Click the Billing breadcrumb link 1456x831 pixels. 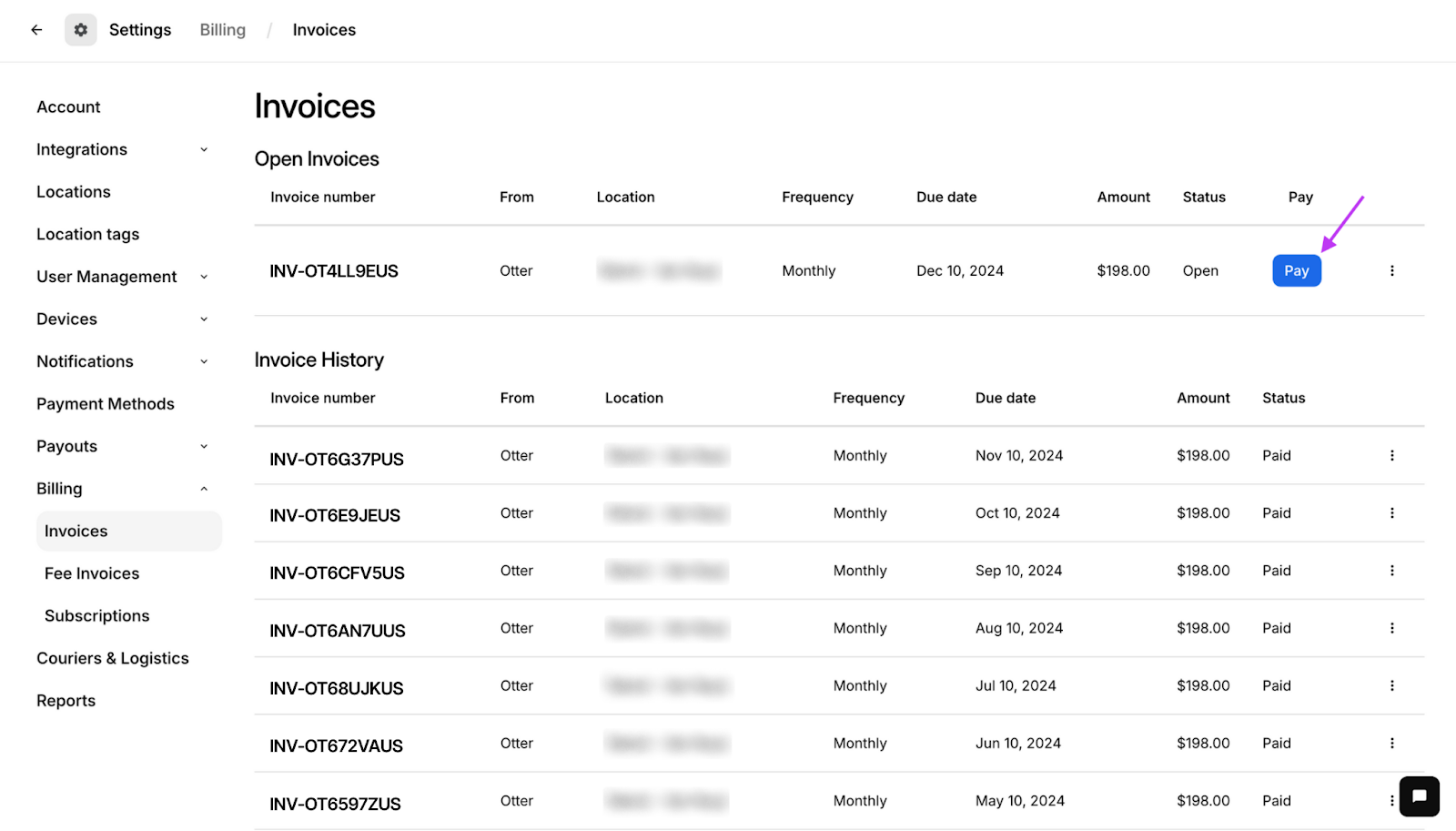pyautogui.click(x=223, y=30)
